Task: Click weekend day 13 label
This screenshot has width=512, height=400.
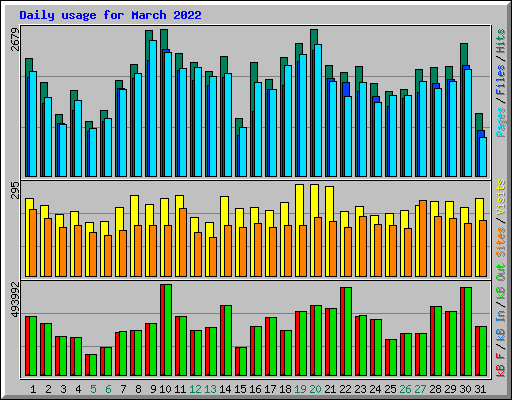Action: point(210,389)
